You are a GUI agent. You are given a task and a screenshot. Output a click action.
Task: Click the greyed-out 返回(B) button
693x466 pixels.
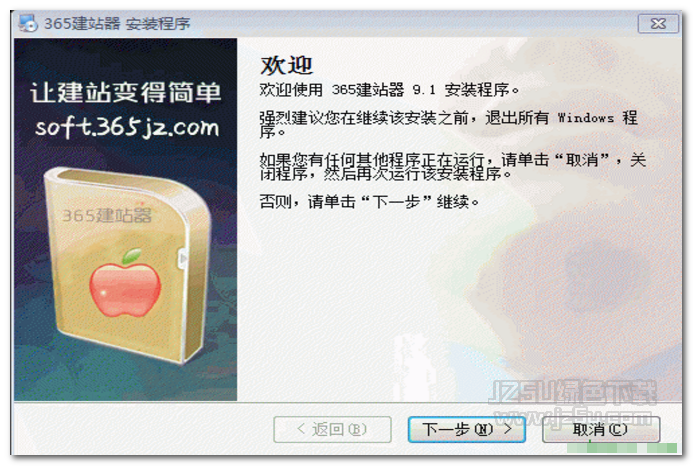pyautogui.click(x=332, y=429)
